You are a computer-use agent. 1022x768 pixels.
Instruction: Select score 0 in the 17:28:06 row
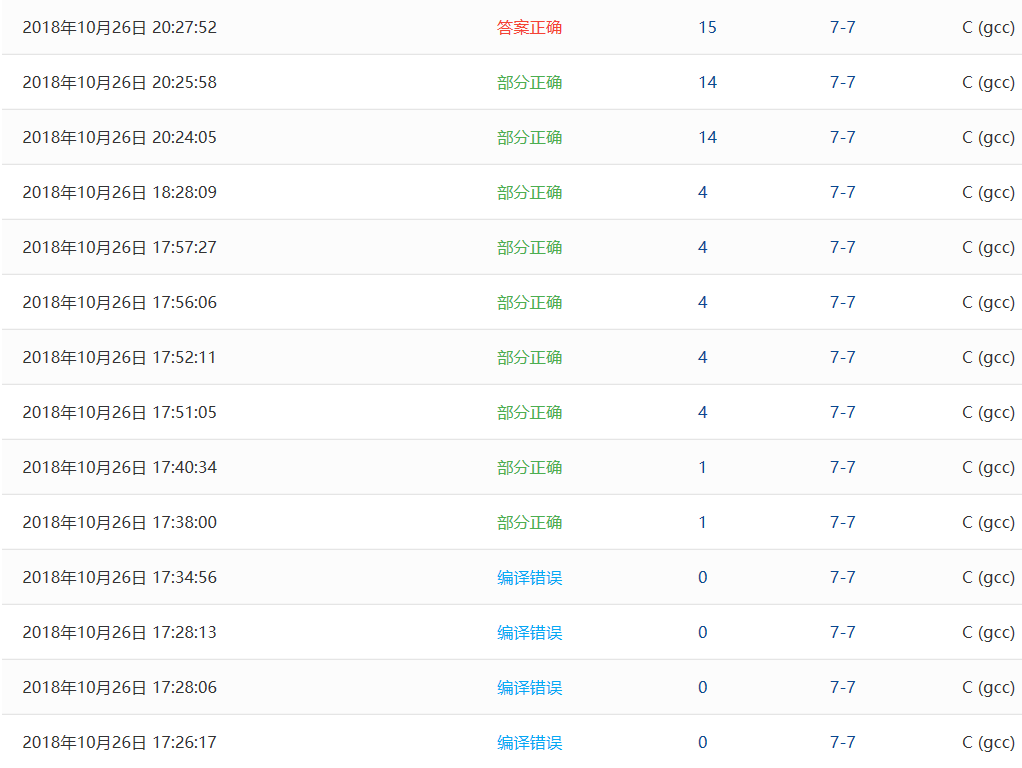[703, 687]
